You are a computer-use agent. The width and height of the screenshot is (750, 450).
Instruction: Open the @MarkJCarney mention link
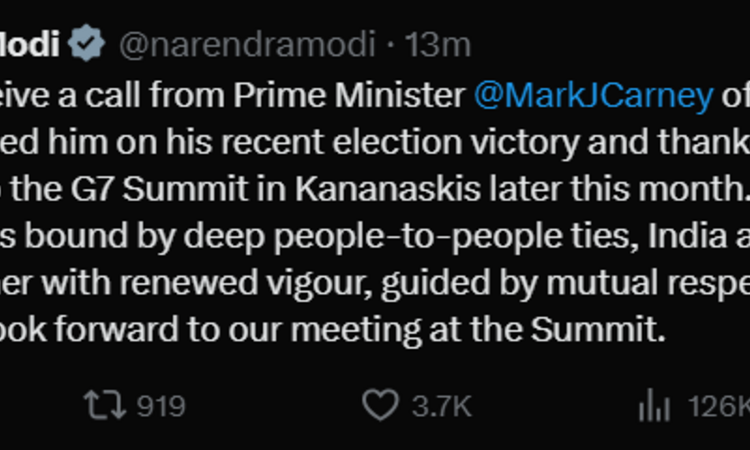(594, 95)
